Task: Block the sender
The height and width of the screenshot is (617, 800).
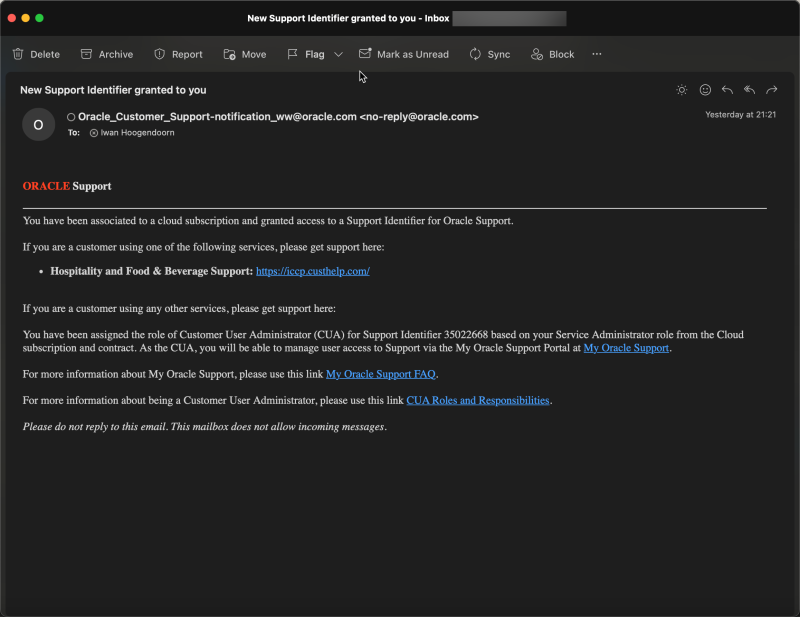Action: tap(552, 54)
